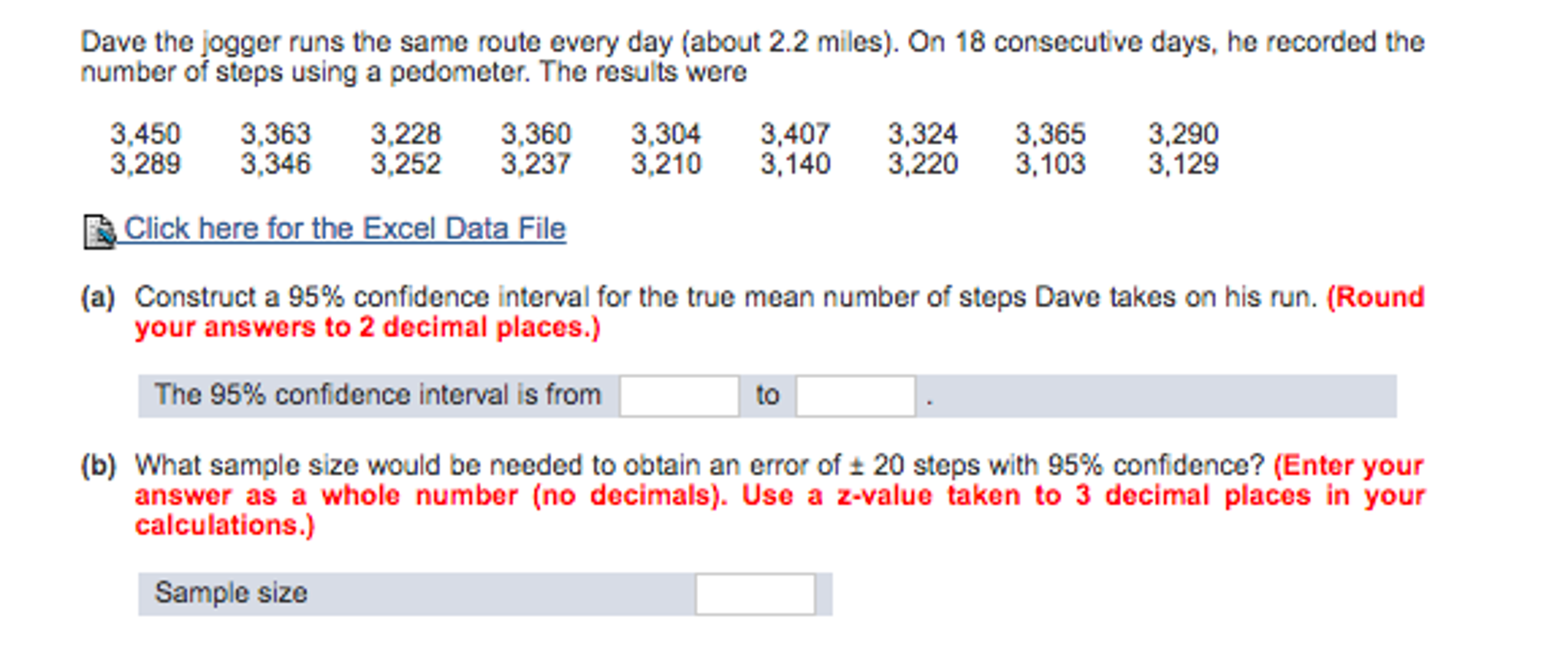Click the Excel data file document icon

click(99, 232)
